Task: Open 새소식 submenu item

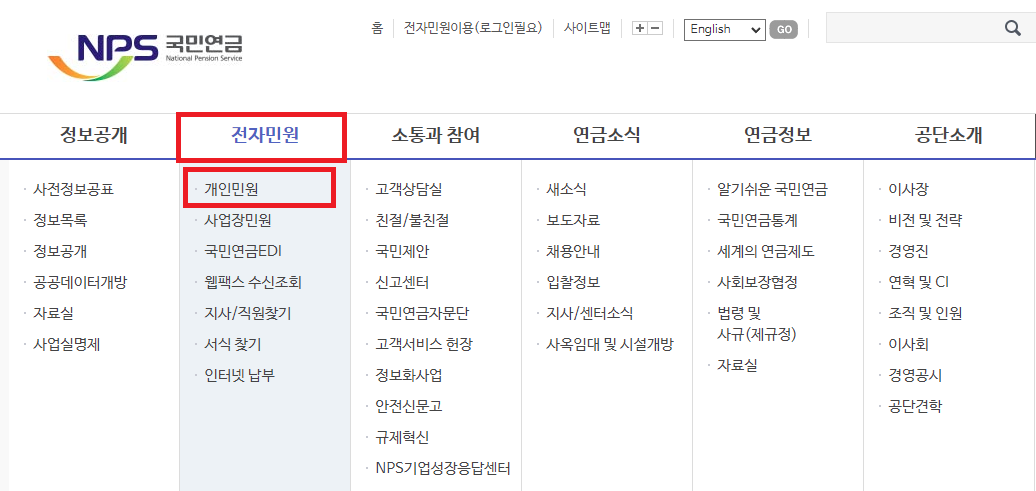Action: (566, 190)
